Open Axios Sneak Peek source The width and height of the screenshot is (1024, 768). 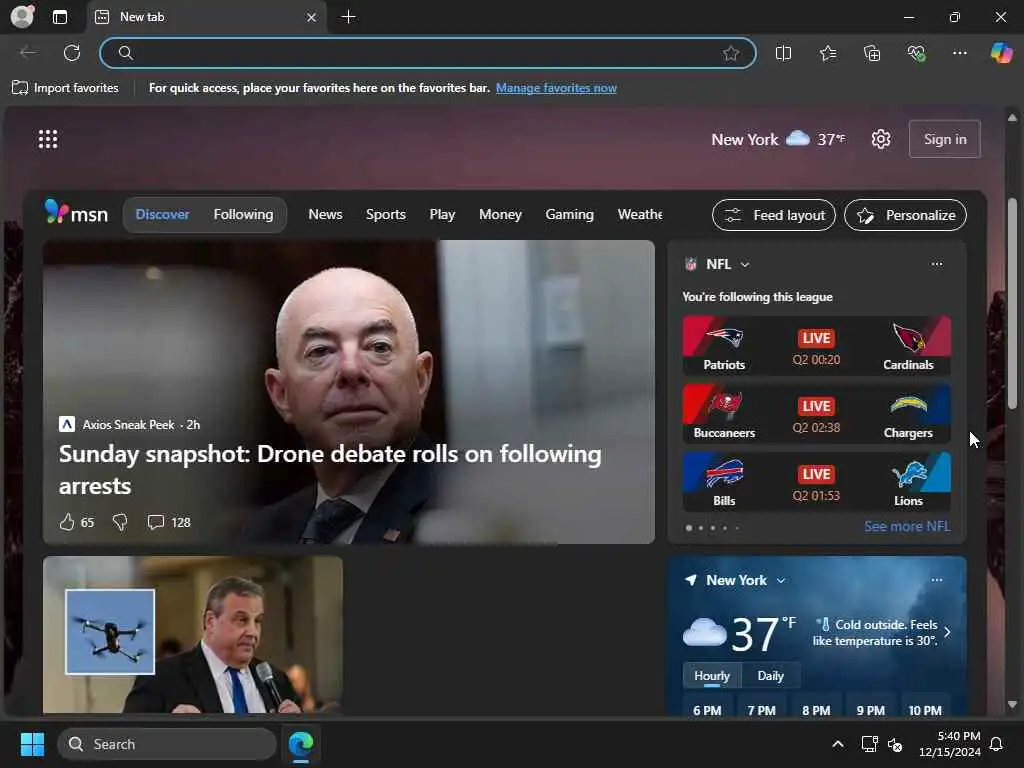click(x=129, y=424)
